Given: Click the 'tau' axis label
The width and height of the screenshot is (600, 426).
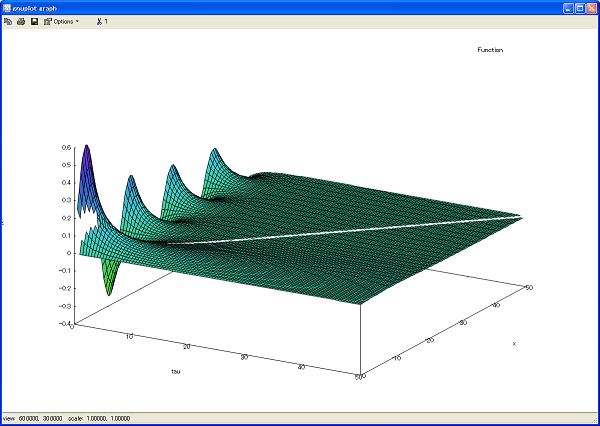Looking at the screenshot, I should pyautogui.click(x=176, y=371).
